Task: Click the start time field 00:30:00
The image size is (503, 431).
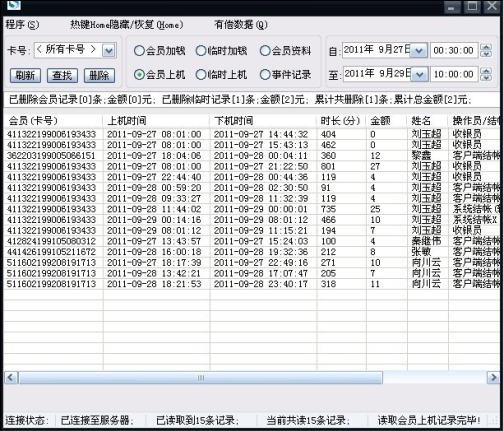Action: (454, 51)
